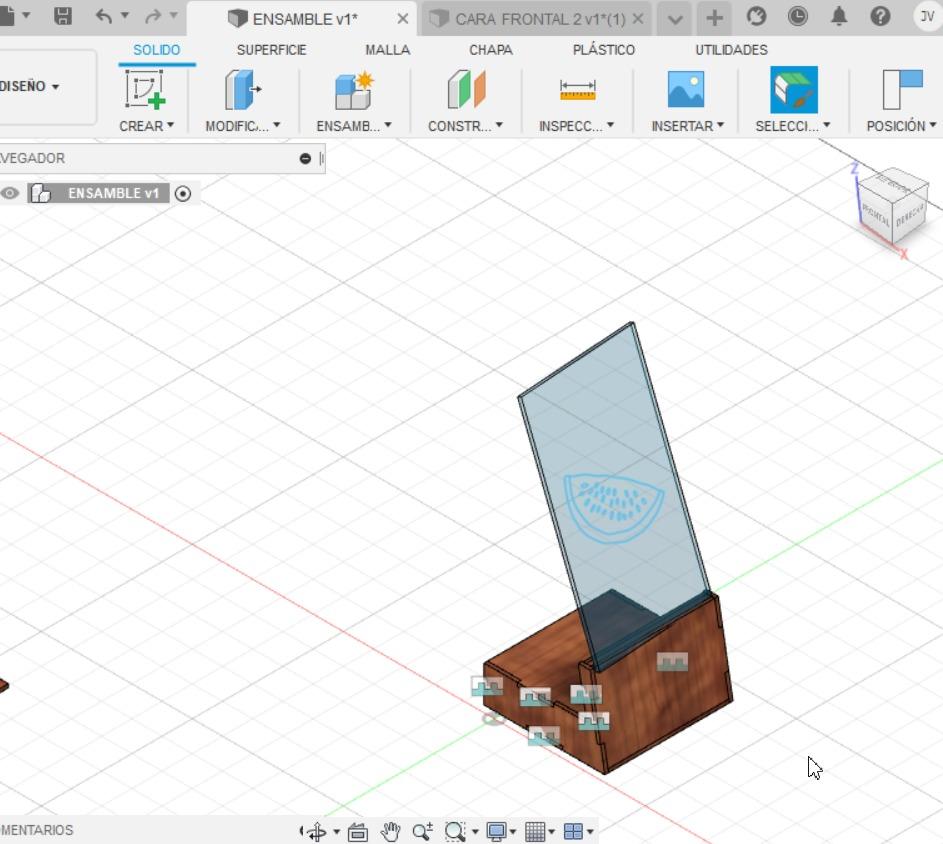Select the CHAPA ribbon tab
Image resolution: width=943 pixels, height=844 pixels.
491,50
